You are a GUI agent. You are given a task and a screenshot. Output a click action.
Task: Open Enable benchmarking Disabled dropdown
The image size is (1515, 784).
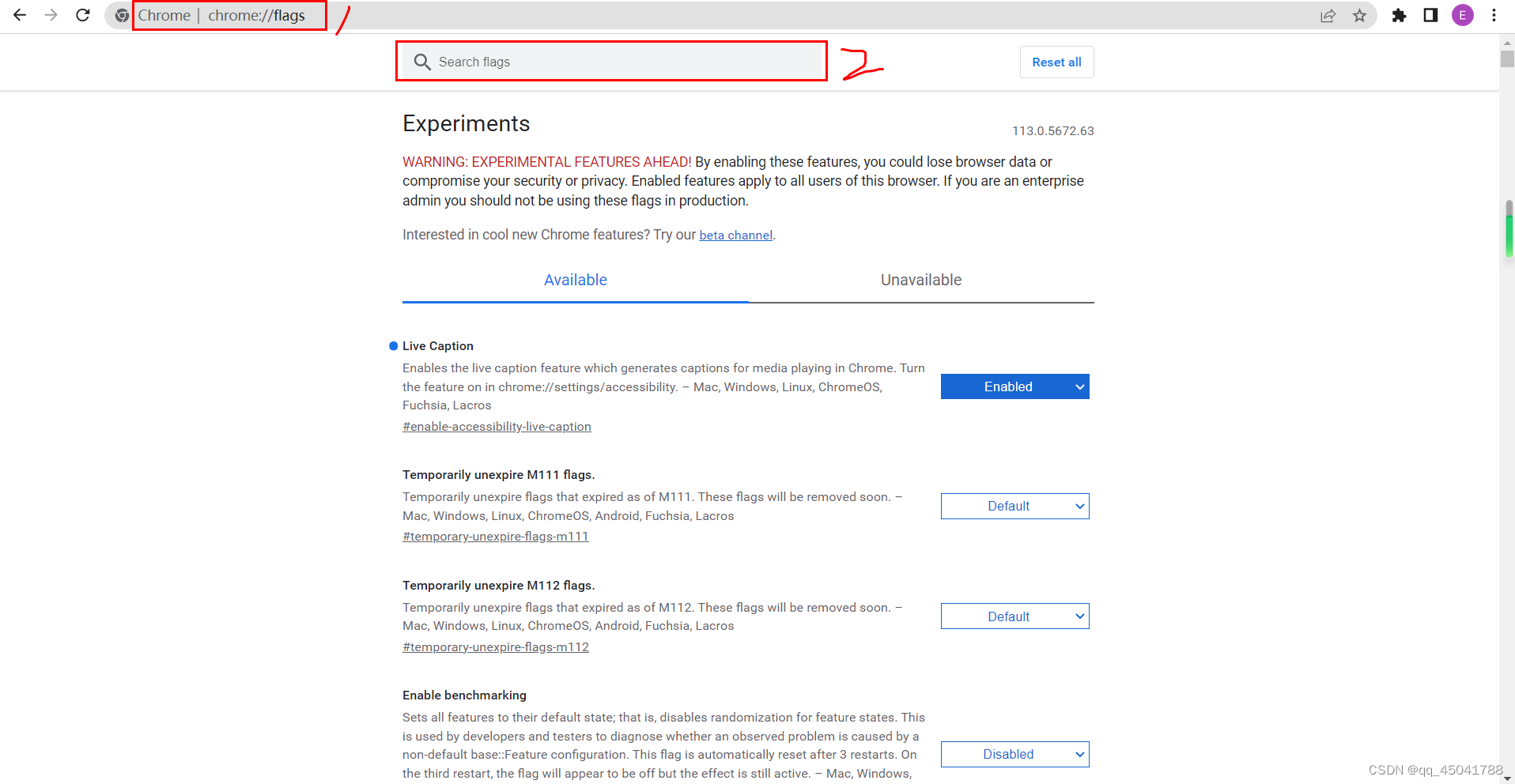pos(1014,754)
